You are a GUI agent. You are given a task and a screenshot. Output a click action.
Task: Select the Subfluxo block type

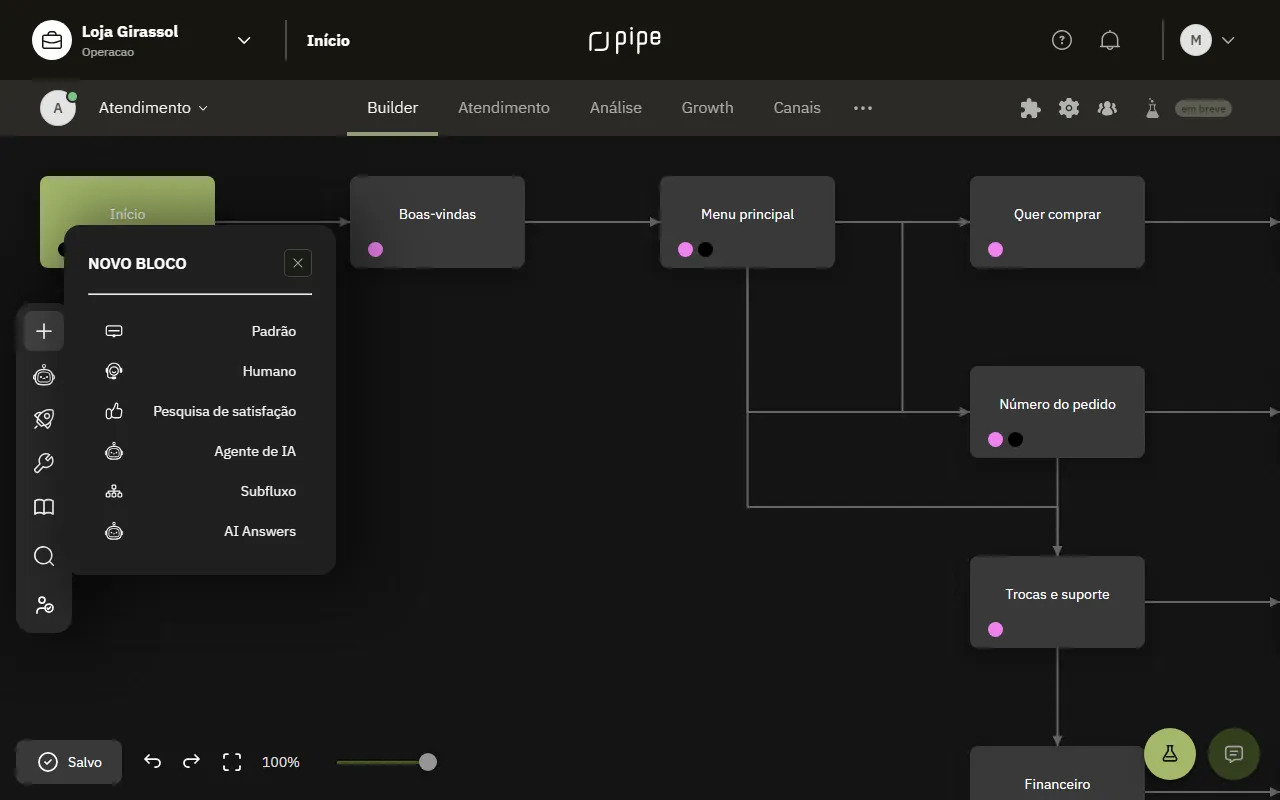(x=200, y=491)
